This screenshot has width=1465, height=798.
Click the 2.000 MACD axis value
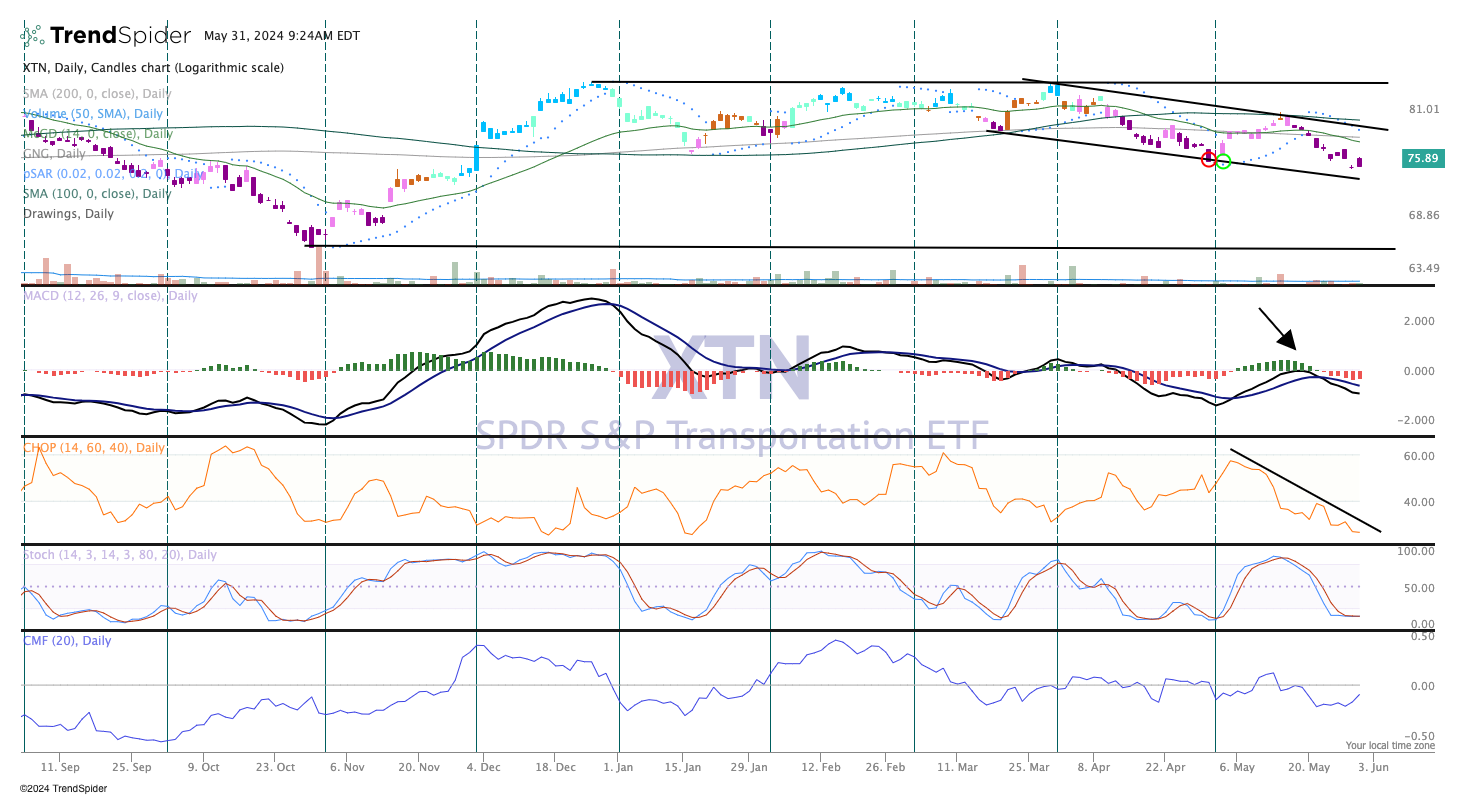pos(1421,321)
